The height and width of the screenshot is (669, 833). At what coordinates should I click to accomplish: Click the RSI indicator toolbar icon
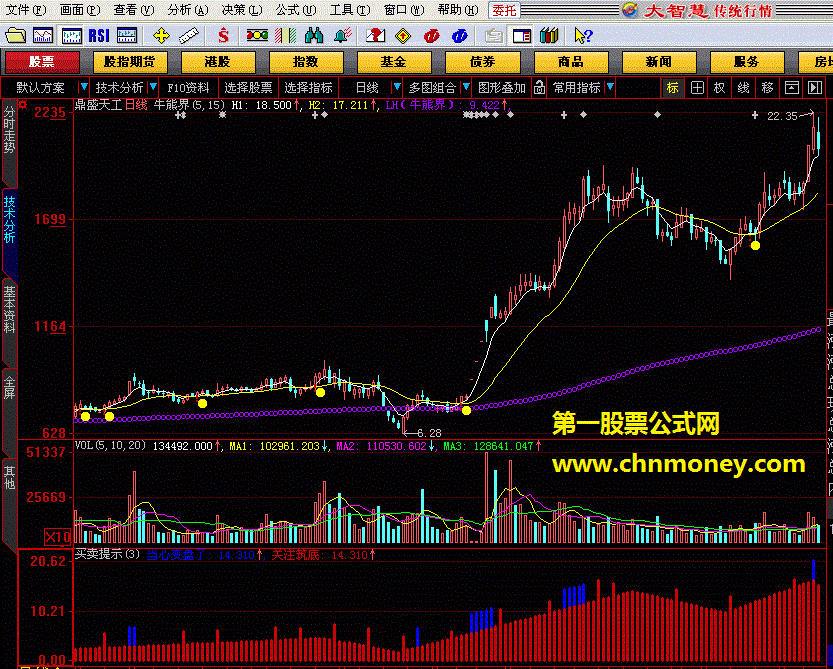99,36
